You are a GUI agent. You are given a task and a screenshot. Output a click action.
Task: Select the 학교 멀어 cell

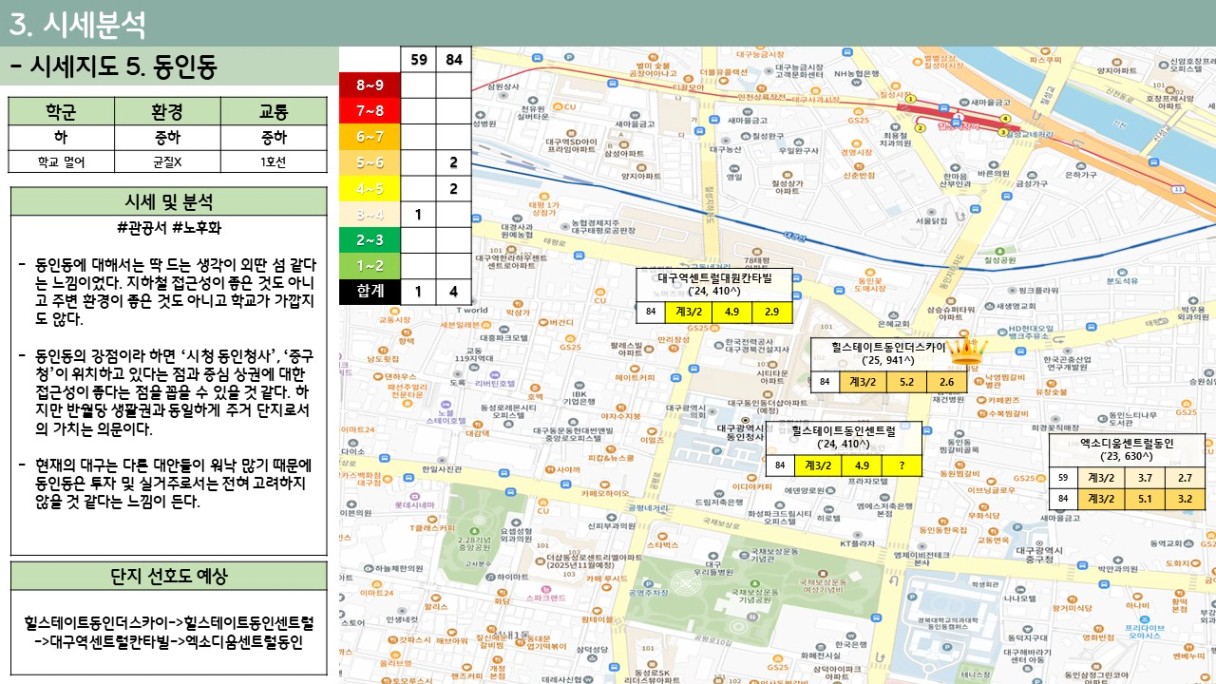pos(61,161)
